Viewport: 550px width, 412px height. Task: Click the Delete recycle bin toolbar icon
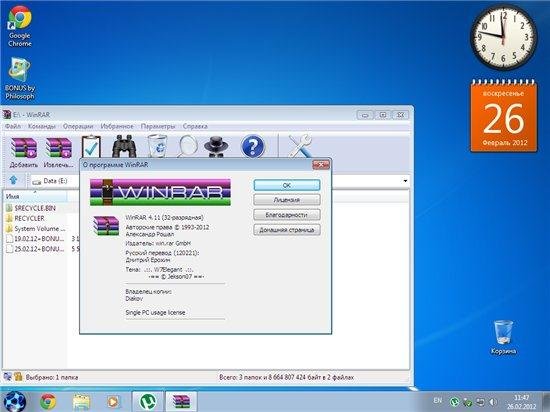[157, 146]
